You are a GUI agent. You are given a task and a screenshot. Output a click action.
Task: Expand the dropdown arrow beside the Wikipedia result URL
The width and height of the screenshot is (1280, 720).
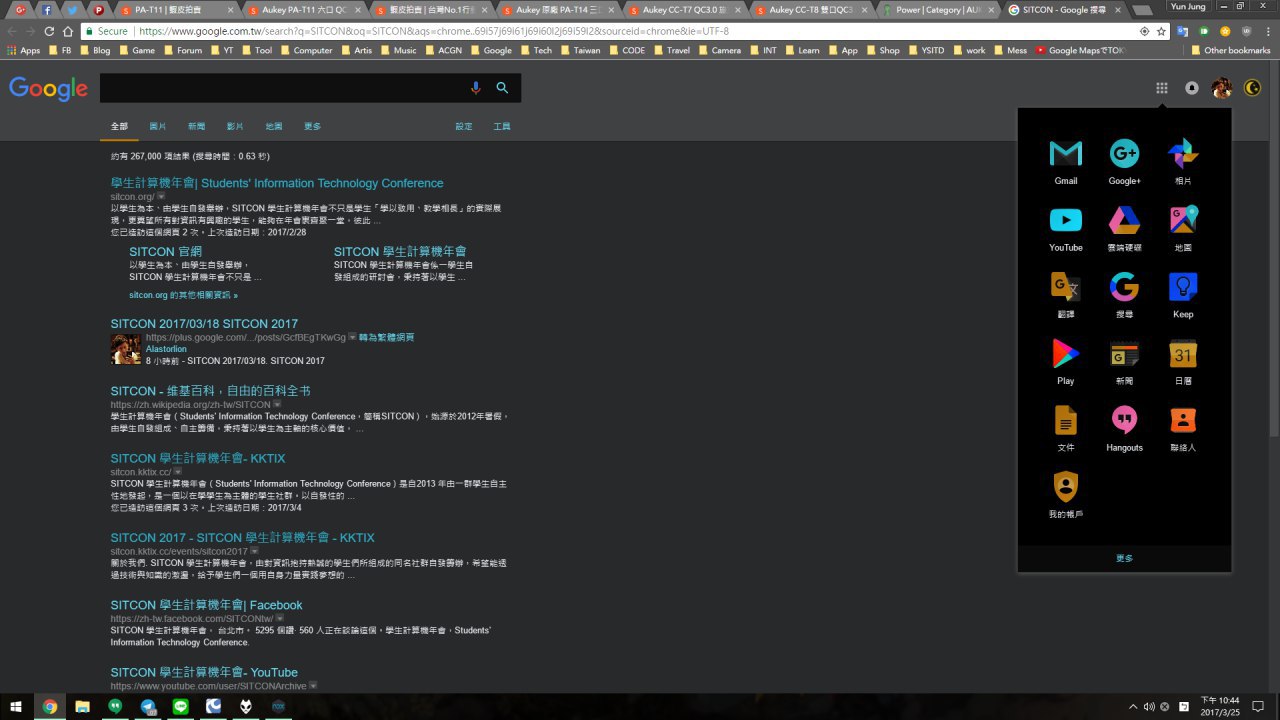tap(277, 405)
